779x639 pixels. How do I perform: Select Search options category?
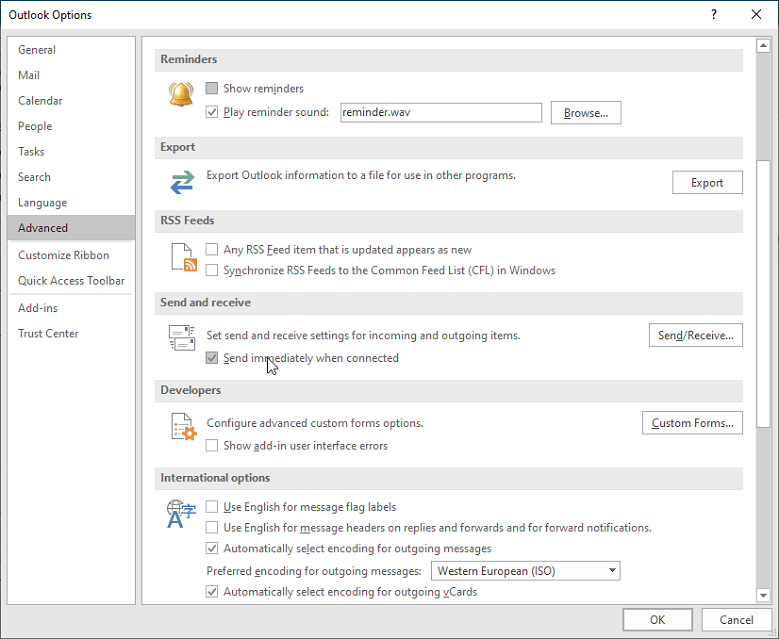pos(71,177)
